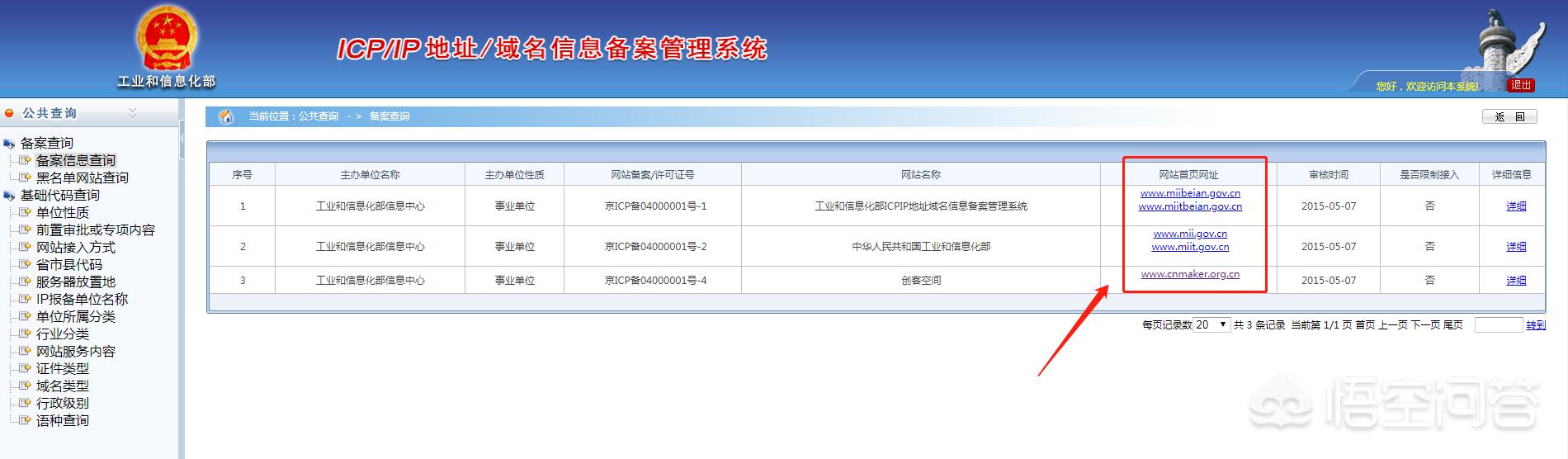
Task: Click the 返回 back button
Action: (1509, 116)
